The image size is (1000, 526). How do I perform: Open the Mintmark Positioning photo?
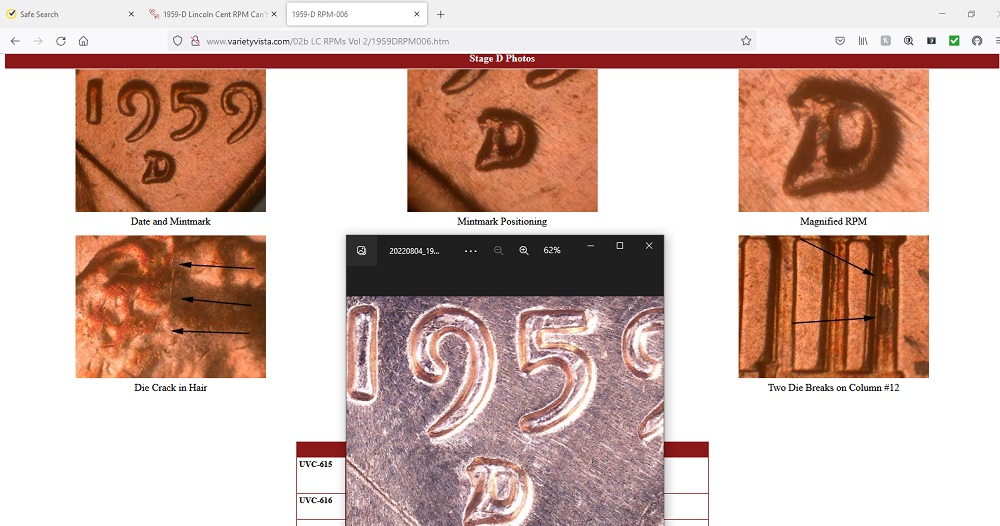coord(503,140)
